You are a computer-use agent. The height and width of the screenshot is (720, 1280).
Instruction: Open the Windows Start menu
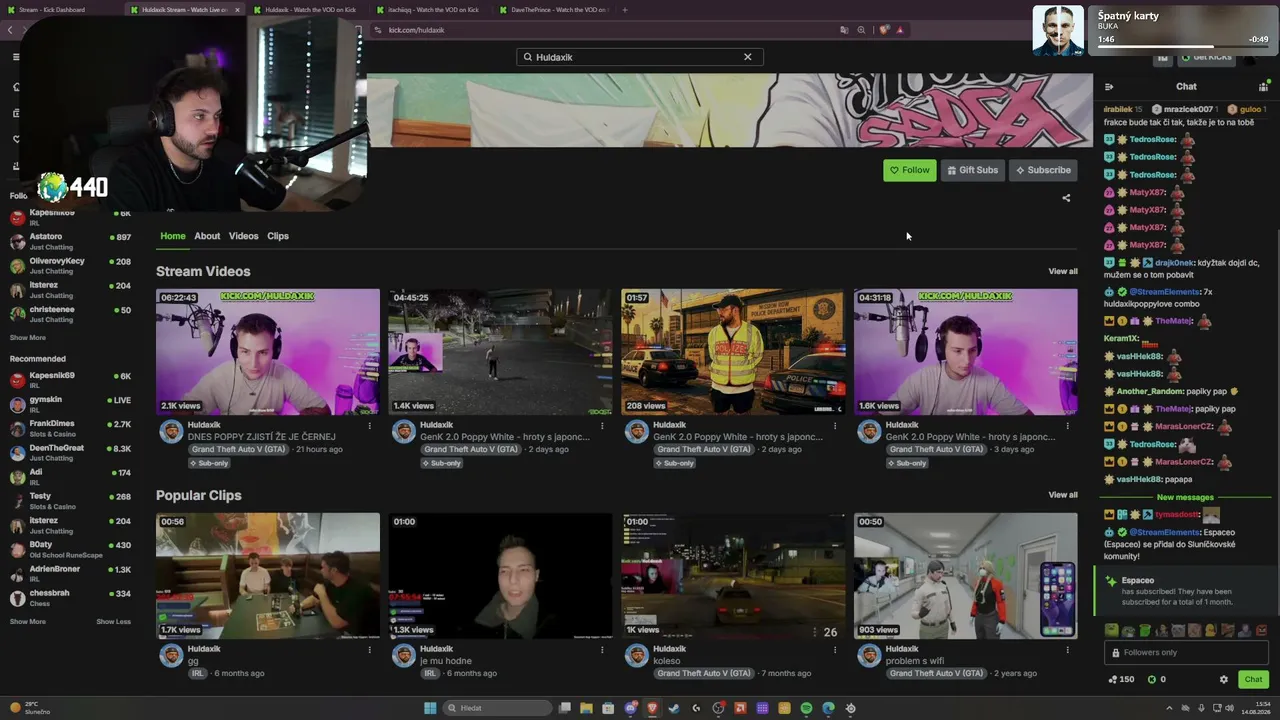[430, 708]
